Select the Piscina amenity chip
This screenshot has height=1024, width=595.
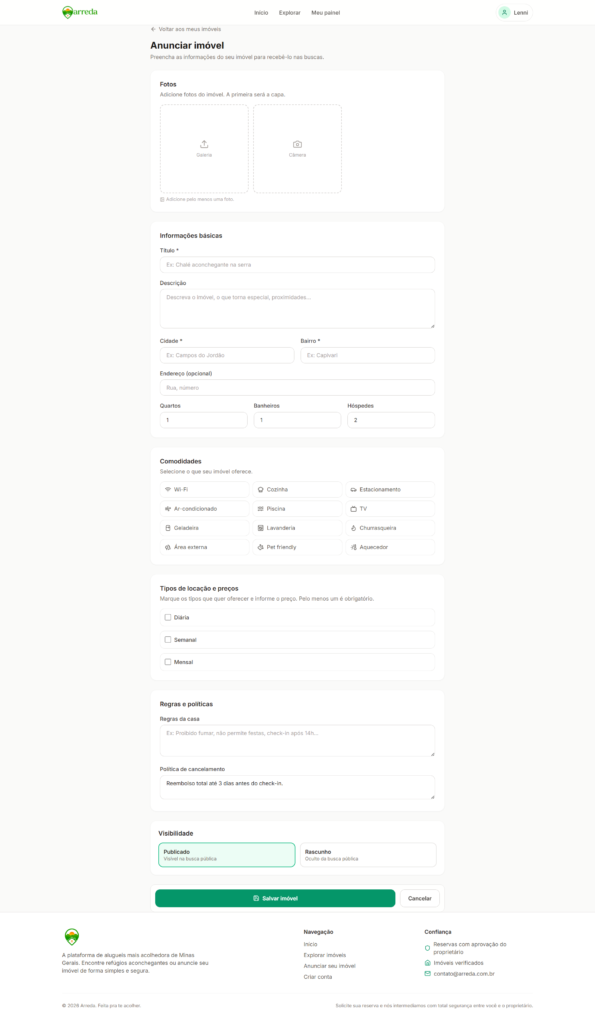coord(297,509)
